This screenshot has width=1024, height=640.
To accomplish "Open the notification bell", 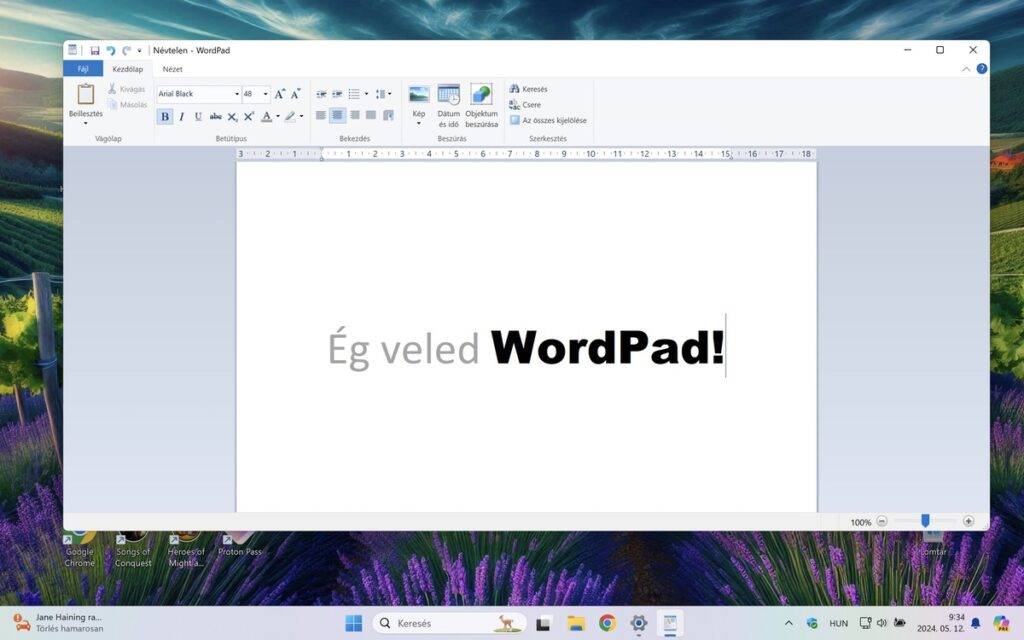I will pos(976,623).
